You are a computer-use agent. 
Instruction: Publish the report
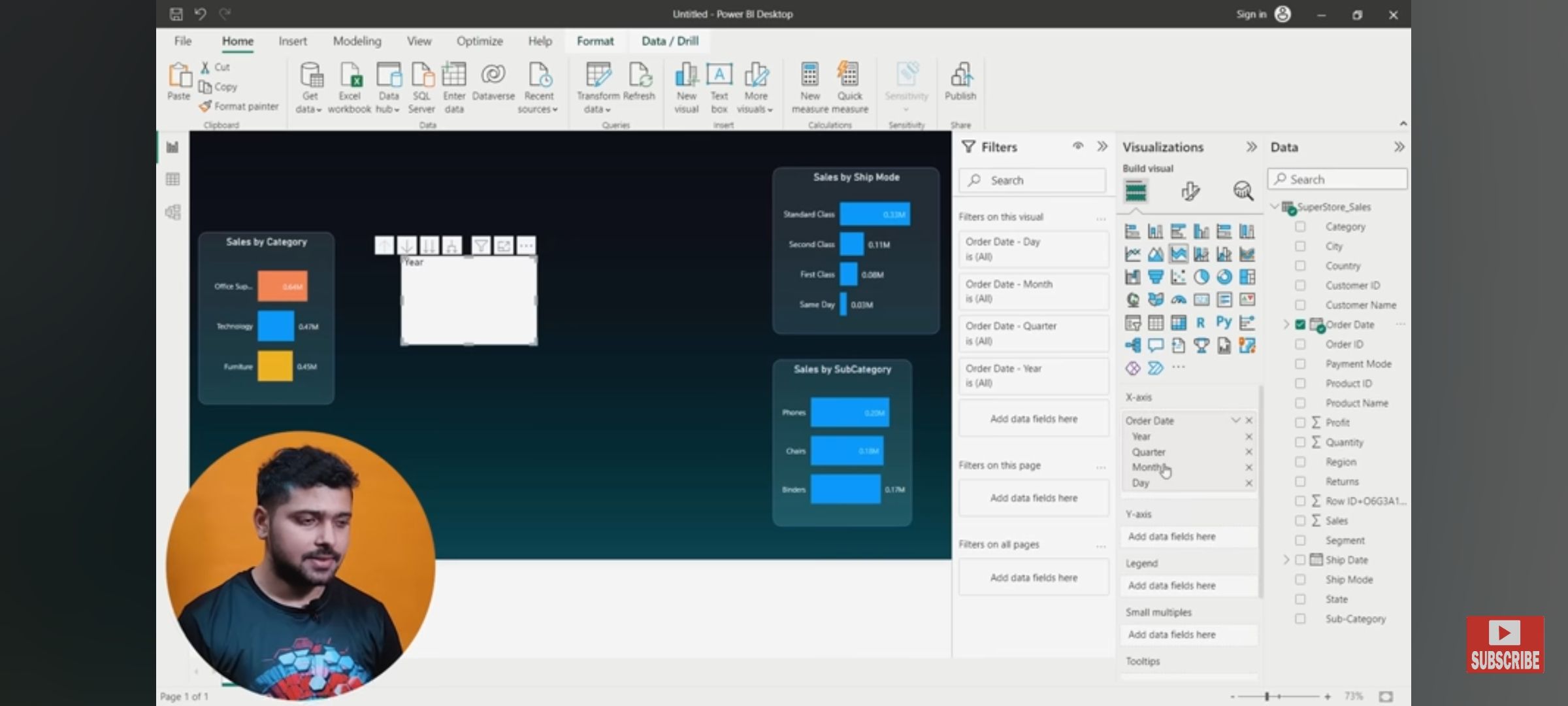(960, 82)
